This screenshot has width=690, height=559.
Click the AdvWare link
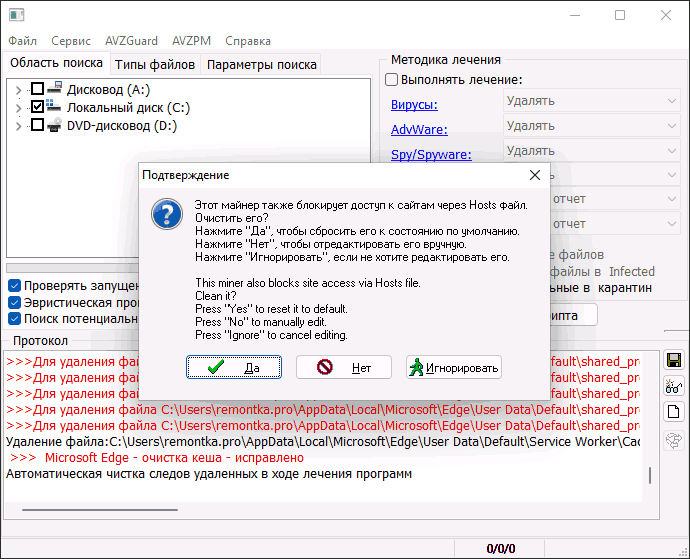[419, 129]
